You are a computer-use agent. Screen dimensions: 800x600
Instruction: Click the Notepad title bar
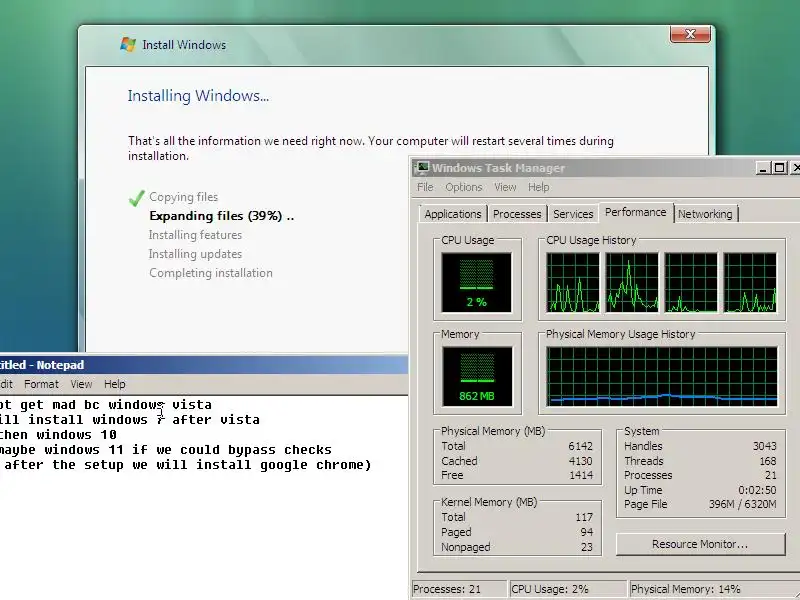[204, 365]
